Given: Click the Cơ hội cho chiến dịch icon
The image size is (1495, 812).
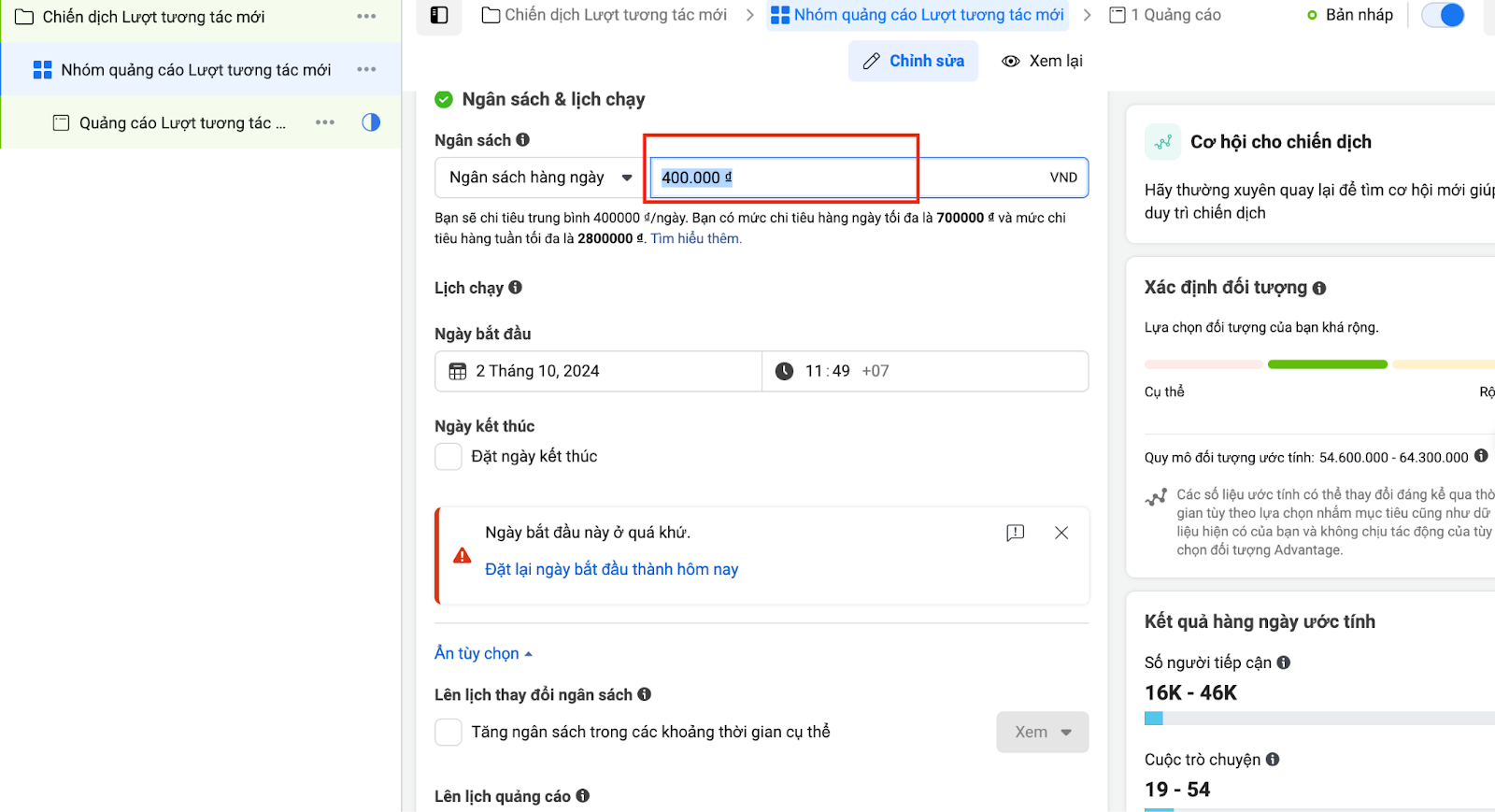Looking at the screenshot, I should pyautogui.click(x=1163, y=142).
